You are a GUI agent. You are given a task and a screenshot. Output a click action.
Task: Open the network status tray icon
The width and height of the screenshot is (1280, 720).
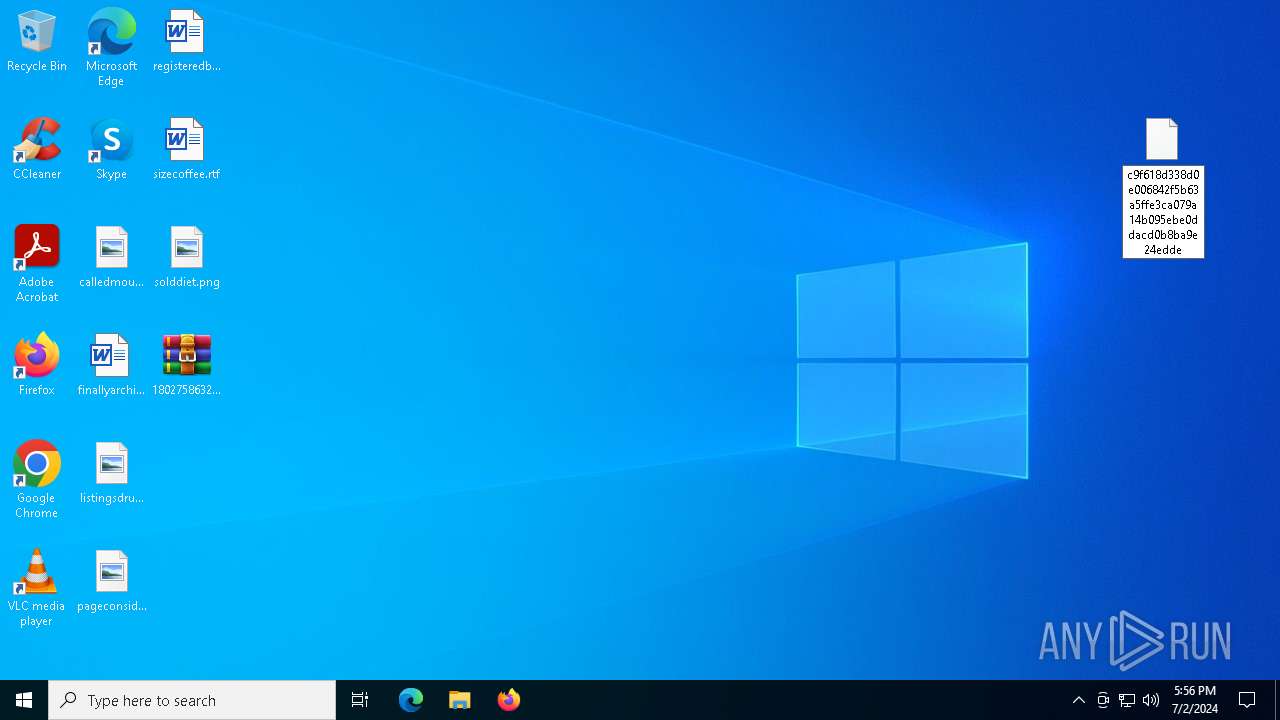[x=1127, y=700]
